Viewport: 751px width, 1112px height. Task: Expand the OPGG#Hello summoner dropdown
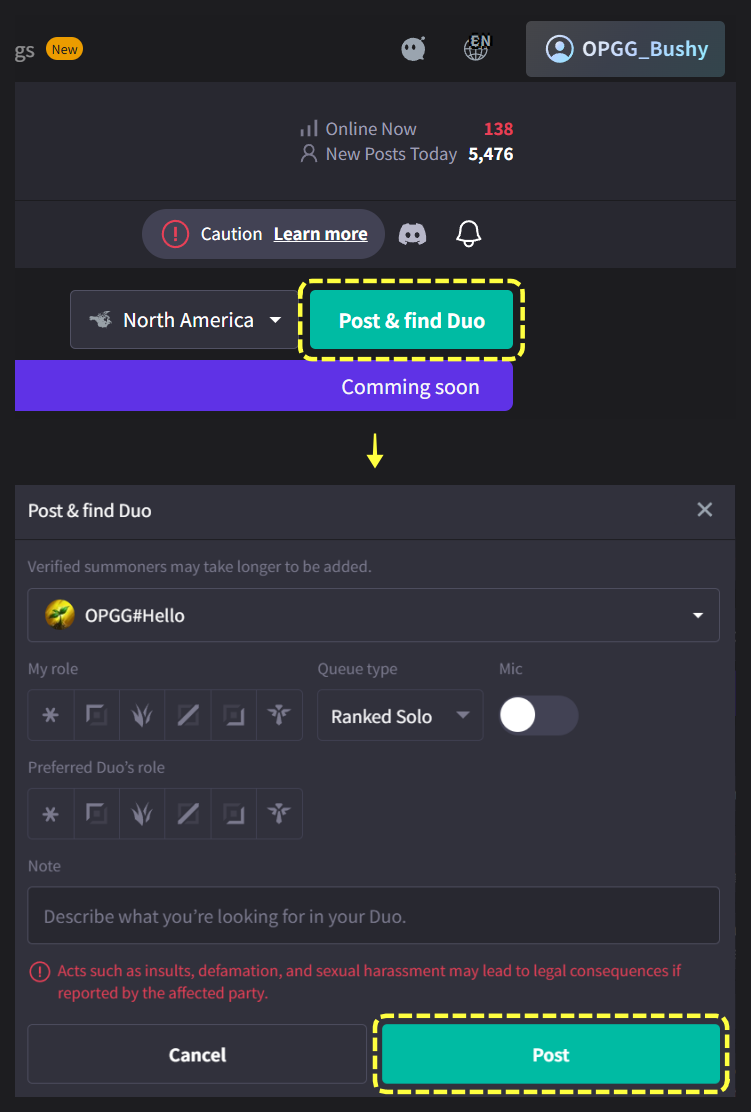pos(373,615)
